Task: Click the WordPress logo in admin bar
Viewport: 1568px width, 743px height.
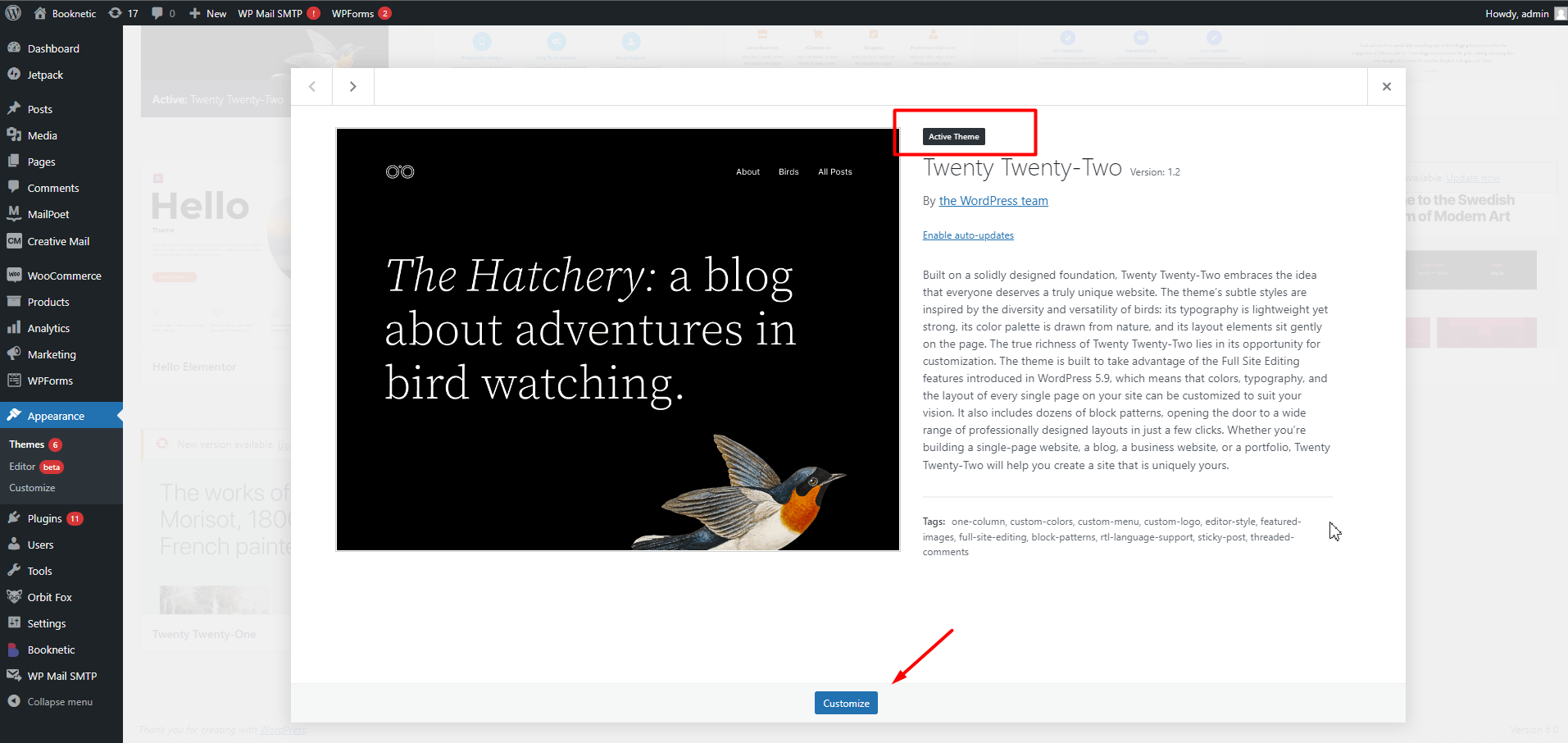Action: (13, 13)
